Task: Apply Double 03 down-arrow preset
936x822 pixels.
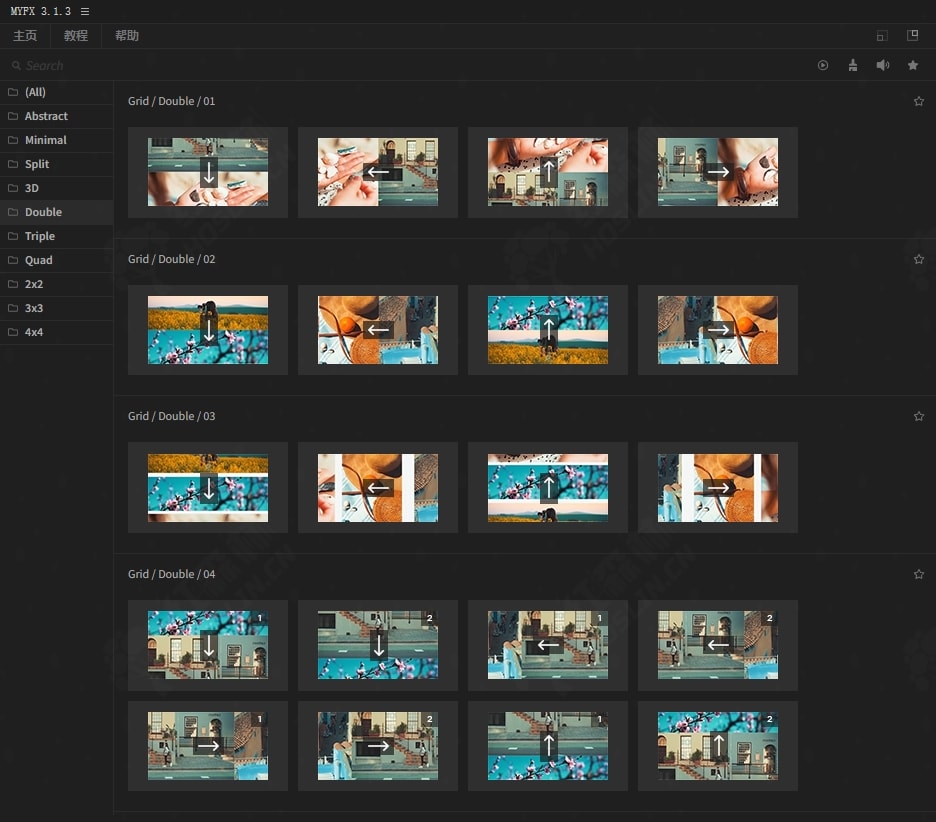Action: coord(208,488)
